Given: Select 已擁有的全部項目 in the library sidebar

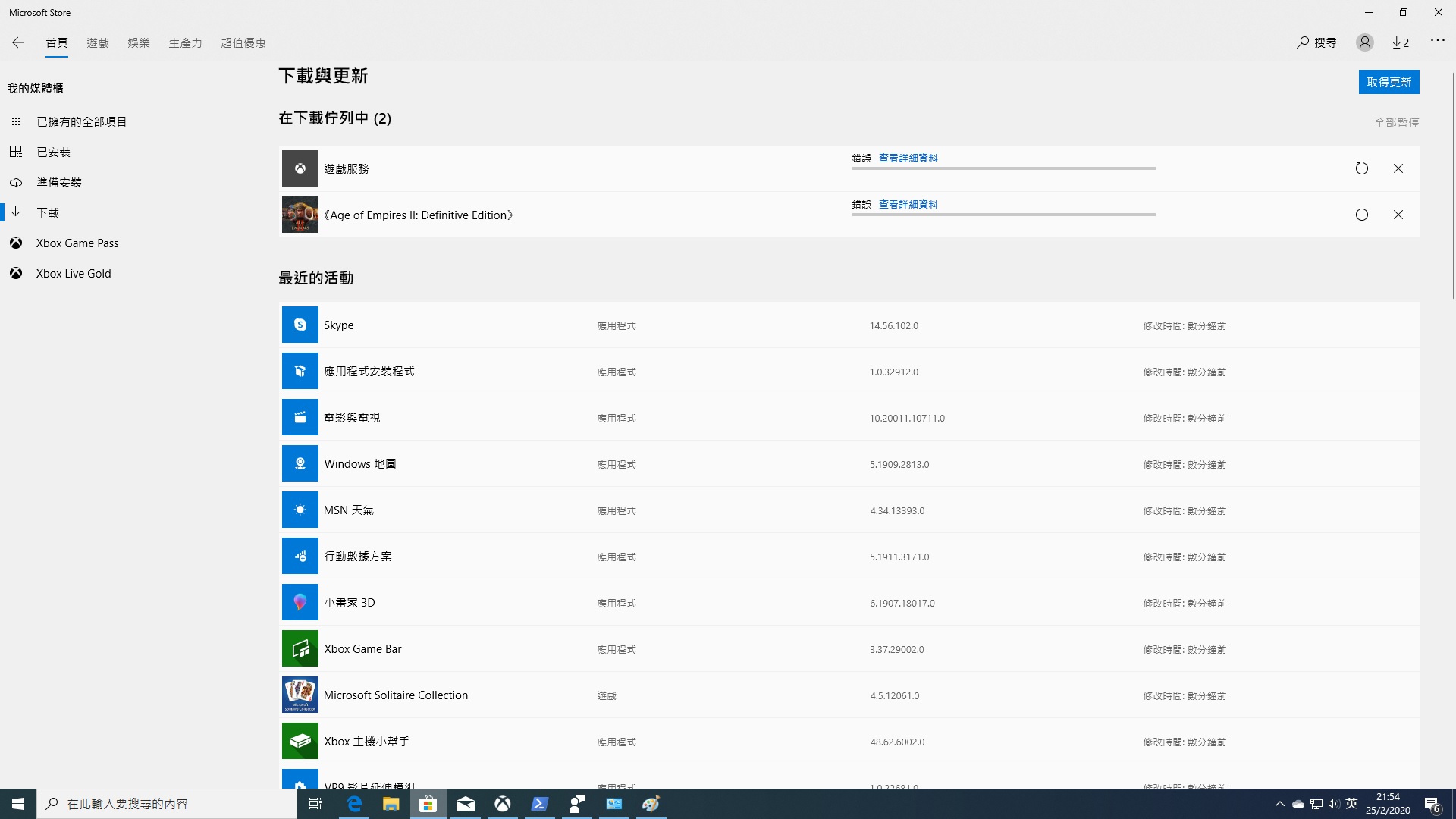Looking at the screenshot, I should point(82,121).
